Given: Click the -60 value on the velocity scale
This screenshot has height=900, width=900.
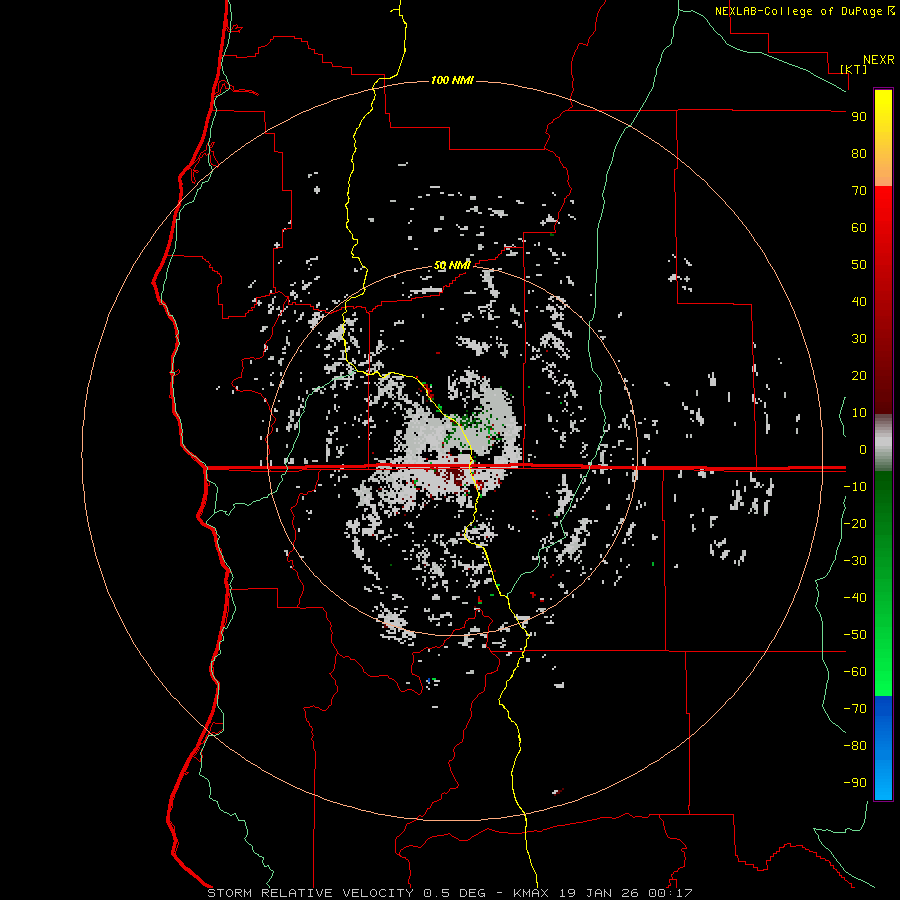Looking at the screenshot, I should pos(855,672).
